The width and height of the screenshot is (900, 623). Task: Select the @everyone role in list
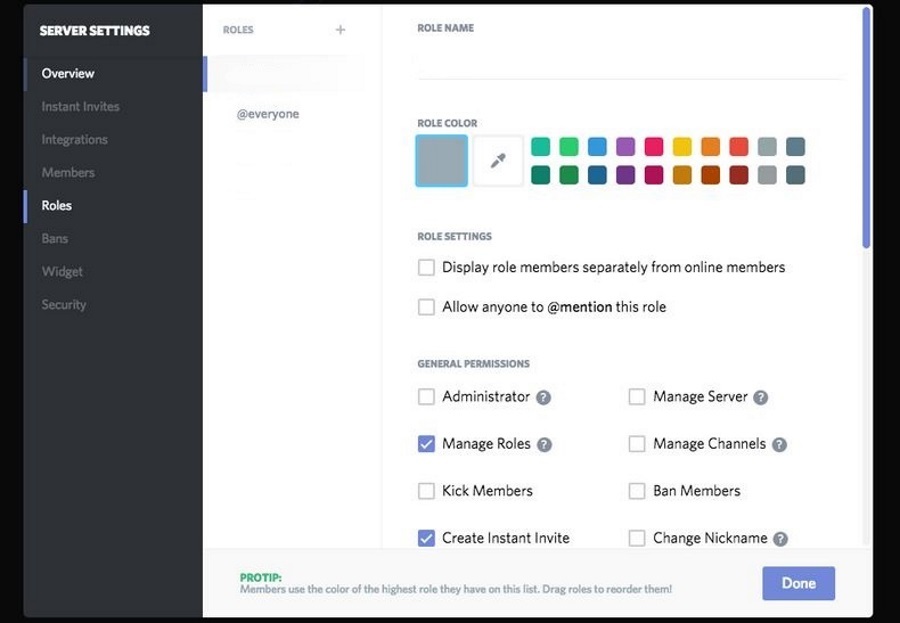click(x=268, y=114)
